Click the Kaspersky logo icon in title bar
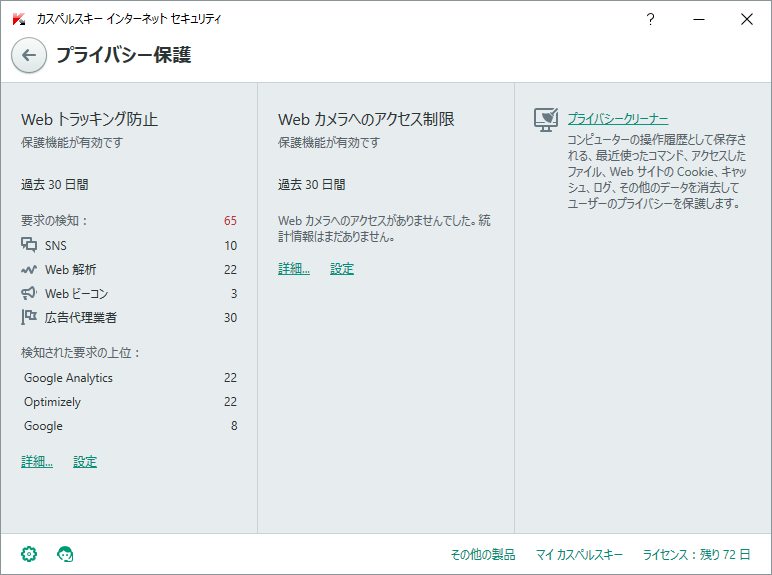Screen dimensions: 772x575 (x=19, y=19)
